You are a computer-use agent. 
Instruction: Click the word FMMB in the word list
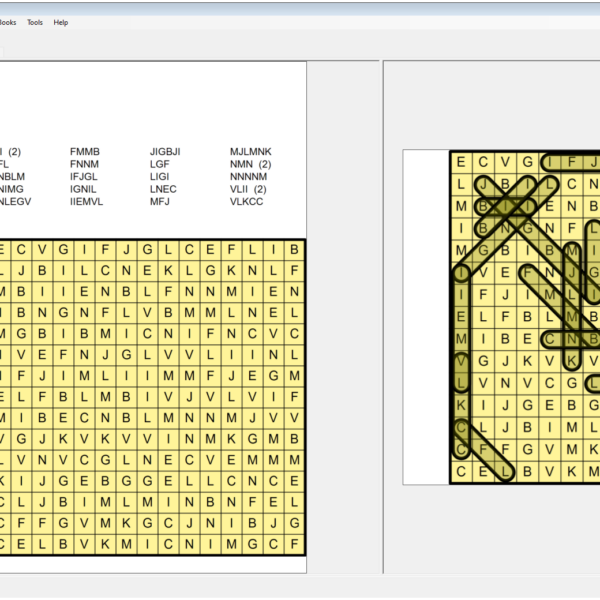click(x=85, y=152)
